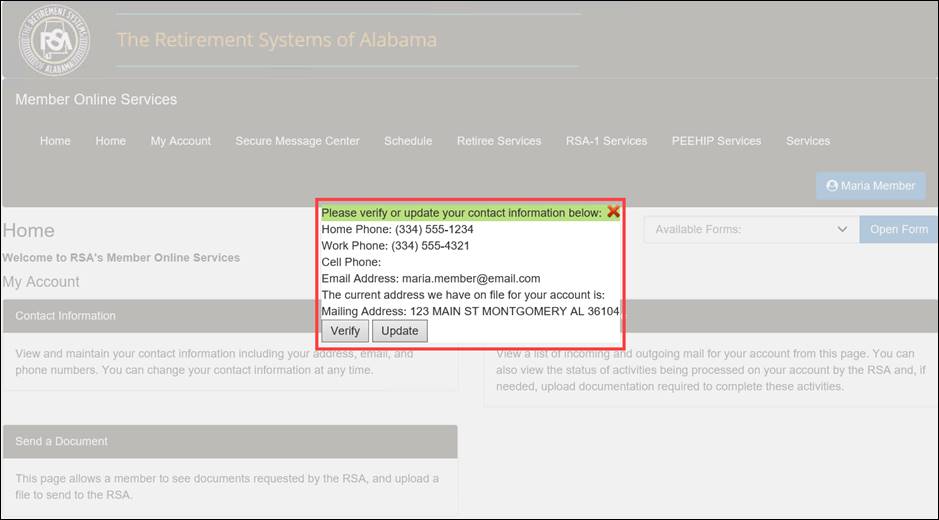The width and height of the screenshot is (939, 520).
Task: Open the Services menu item
Action: click(x=808, y=141)
